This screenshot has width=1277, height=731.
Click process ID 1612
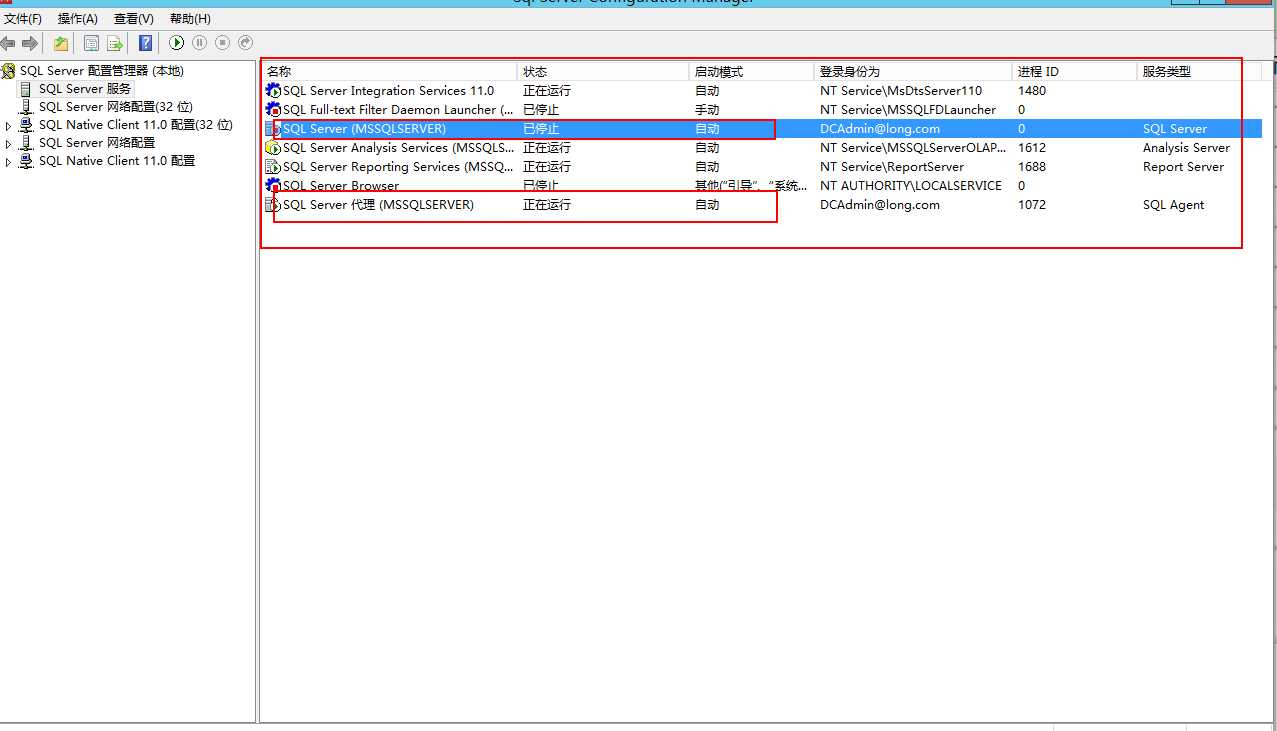[x=1032, y=148]
